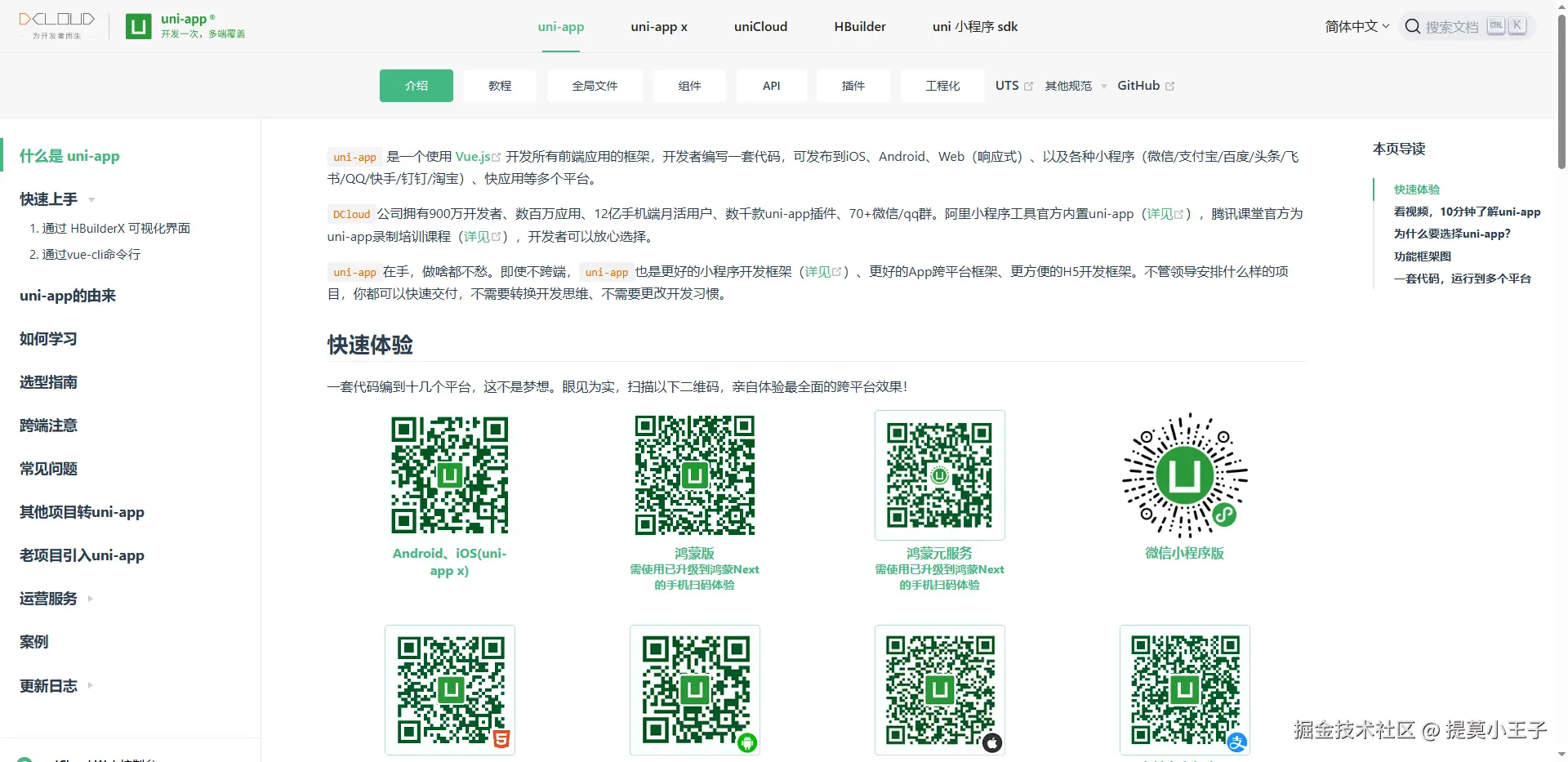1568x762 pixels.
Task: Select the 全局文件 navigation button
Action: point(595,86)
